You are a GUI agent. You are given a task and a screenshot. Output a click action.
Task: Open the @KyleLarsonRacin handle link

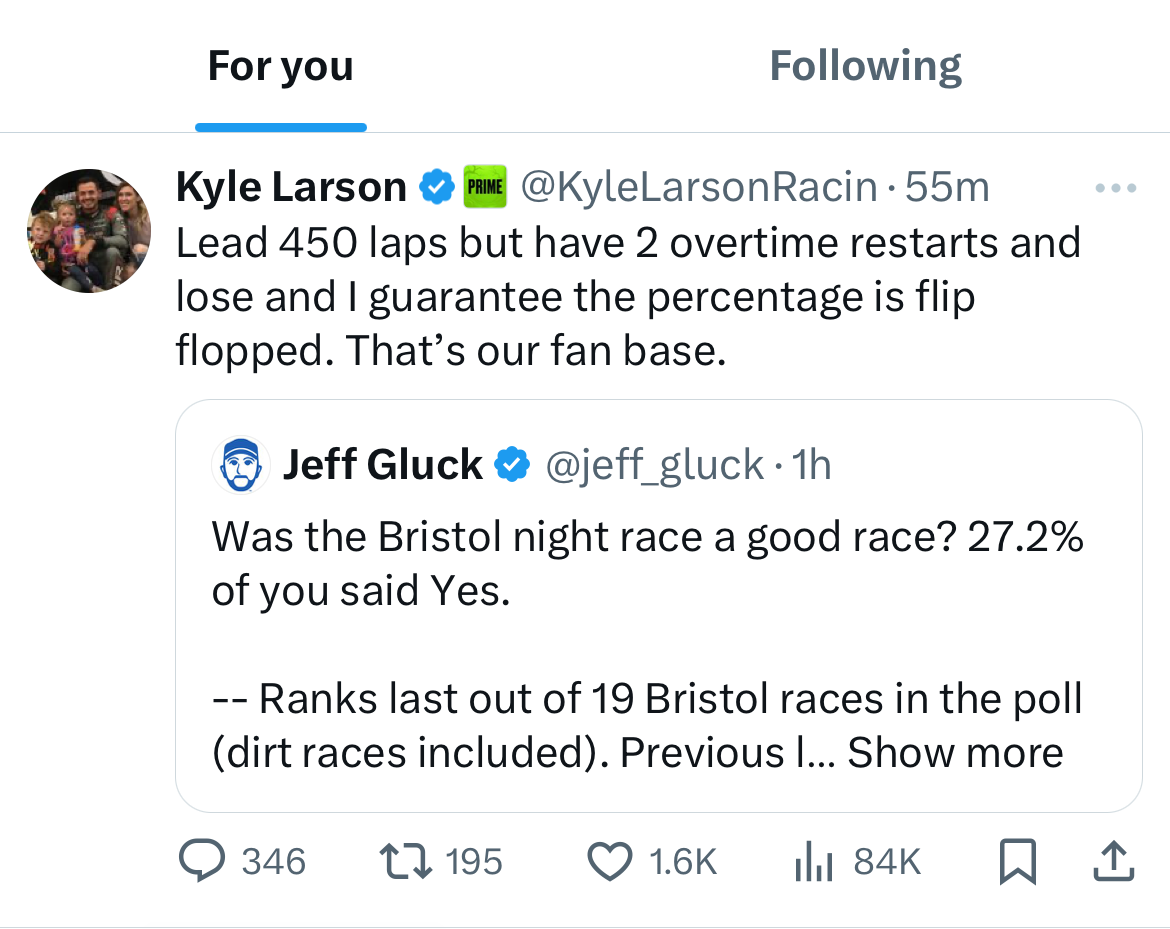tap(702, 187)
